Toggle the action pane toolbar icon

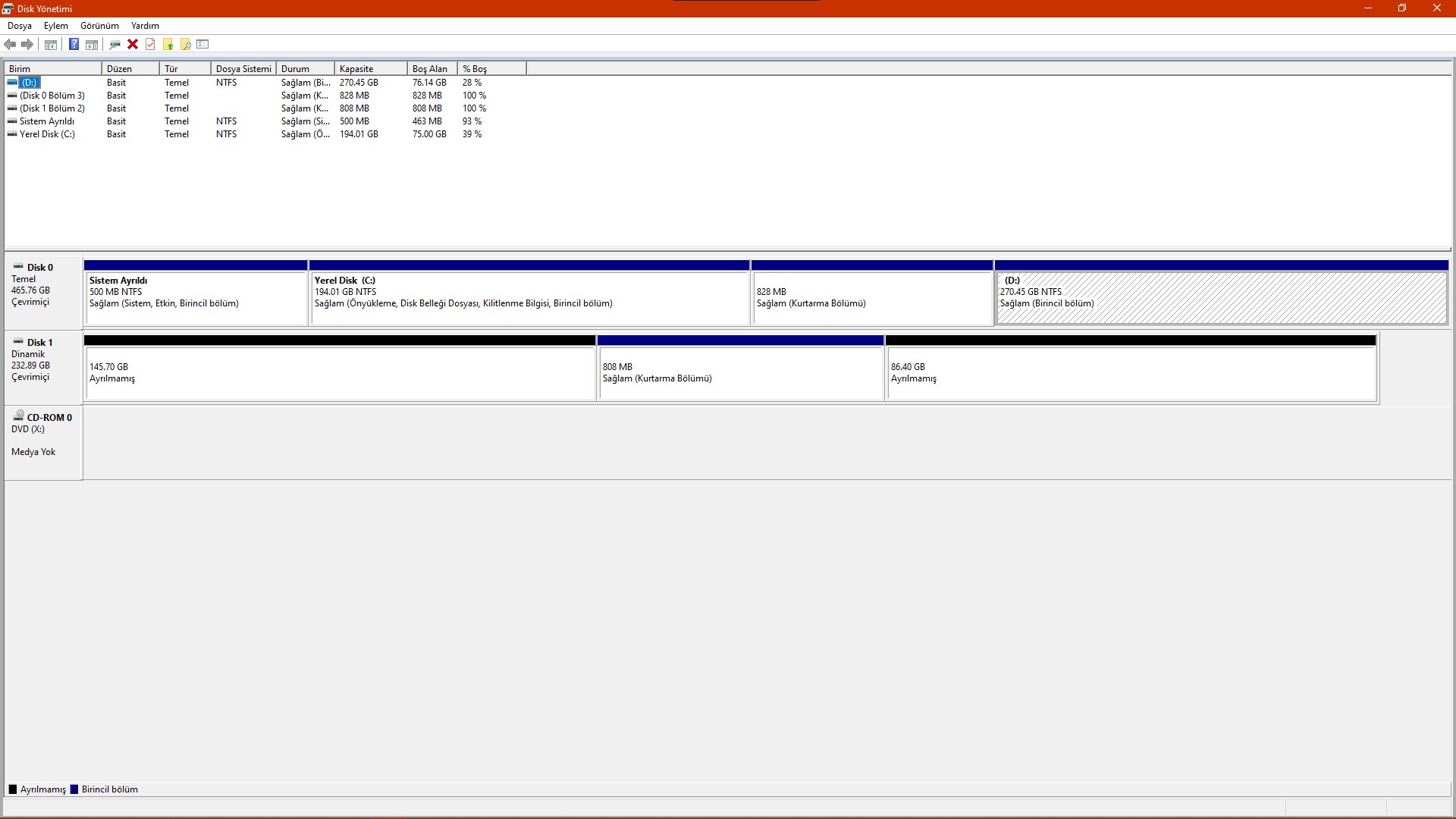click(92, 44)
